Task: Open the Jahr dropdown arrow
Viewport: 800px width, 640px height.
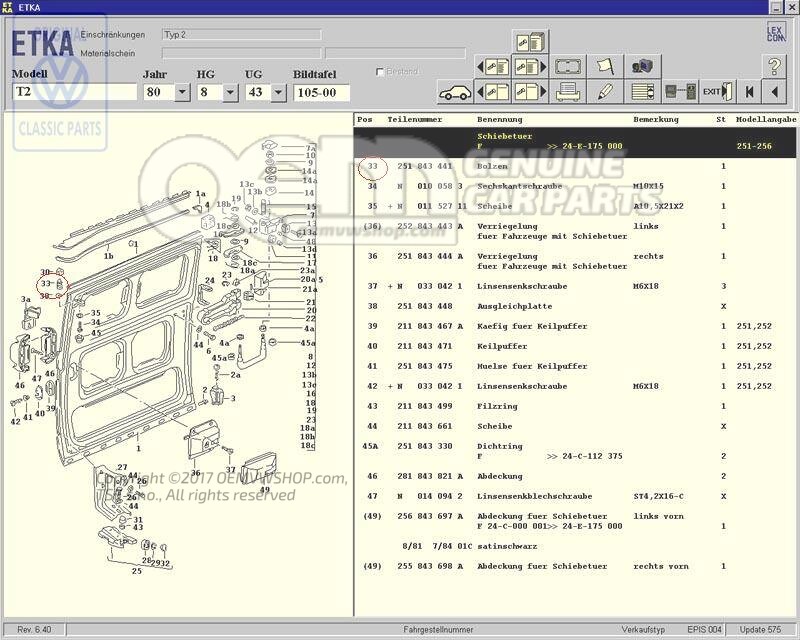Action: 182,92
